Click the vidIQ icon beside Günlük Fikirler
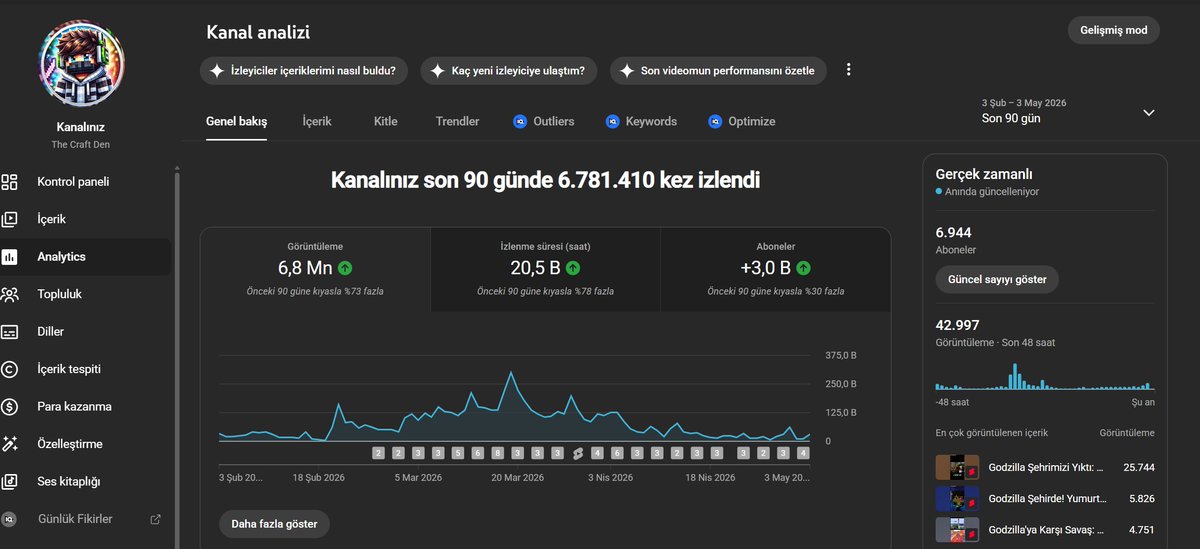1200x549 pixels. point(10,519)
